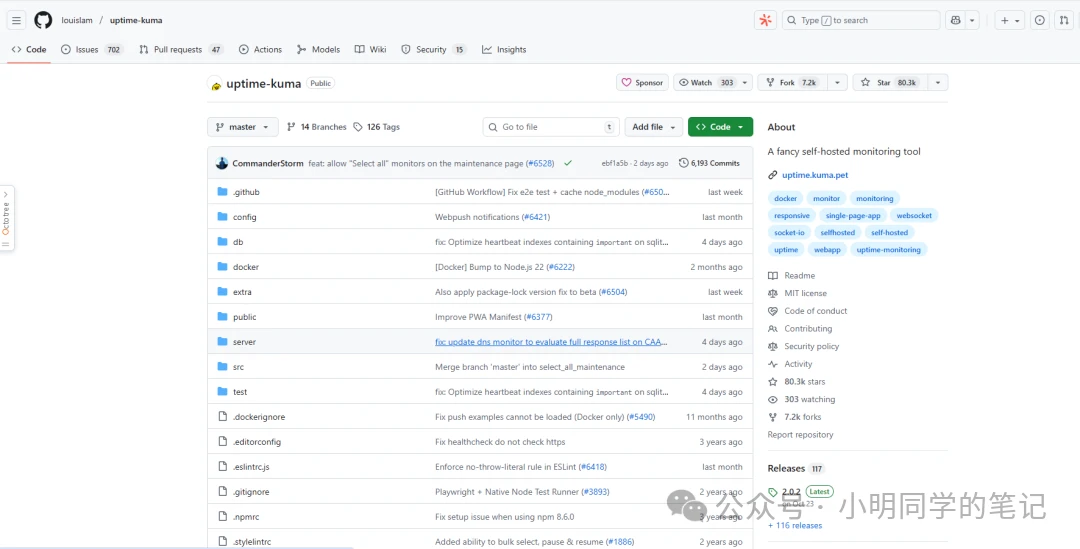Open the Security tab
1080x549 pixels.
434,50
